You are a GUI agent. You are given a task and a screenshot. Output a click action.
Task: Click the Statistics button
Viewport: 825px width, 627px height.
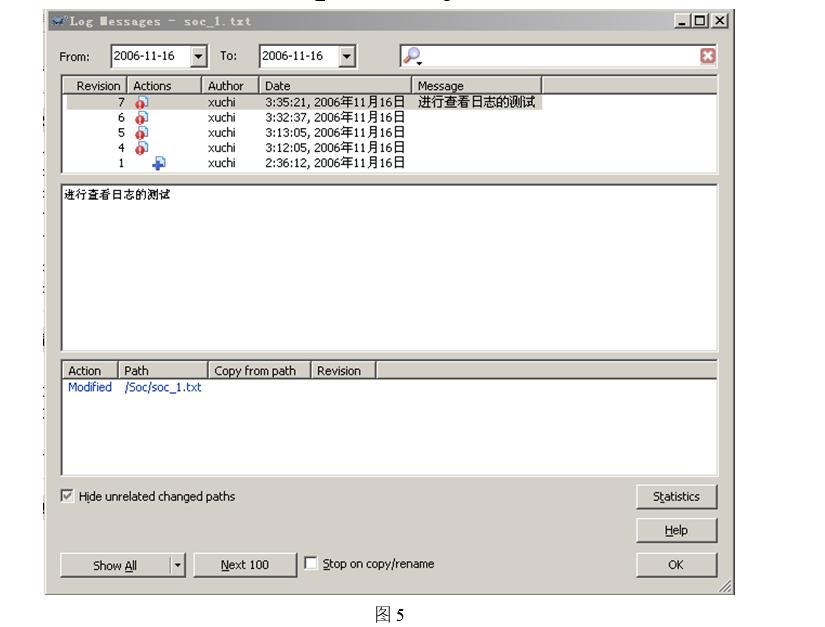click(x=676, y=497)
